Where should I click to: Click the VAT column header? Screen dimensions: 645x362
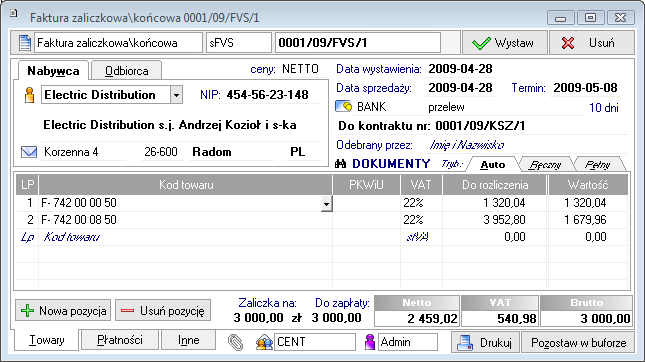coord(421,185)
